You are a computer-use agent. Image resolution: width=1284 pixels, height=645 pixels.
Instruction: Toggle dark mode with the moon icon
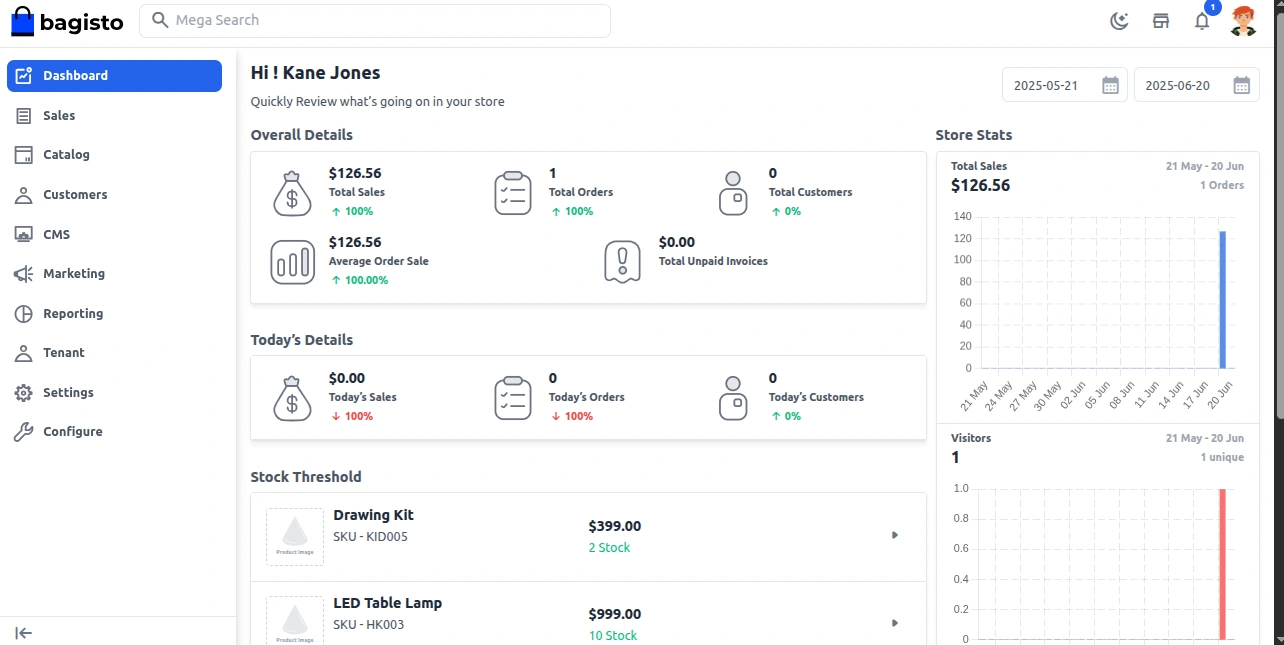point(1120,21)
